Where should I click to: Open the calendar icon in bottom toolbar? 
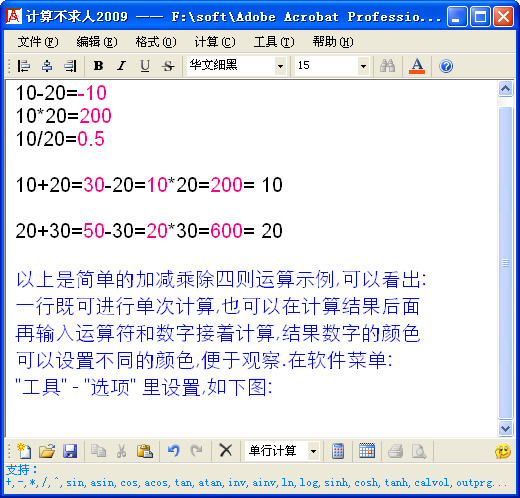pos(367,451)
